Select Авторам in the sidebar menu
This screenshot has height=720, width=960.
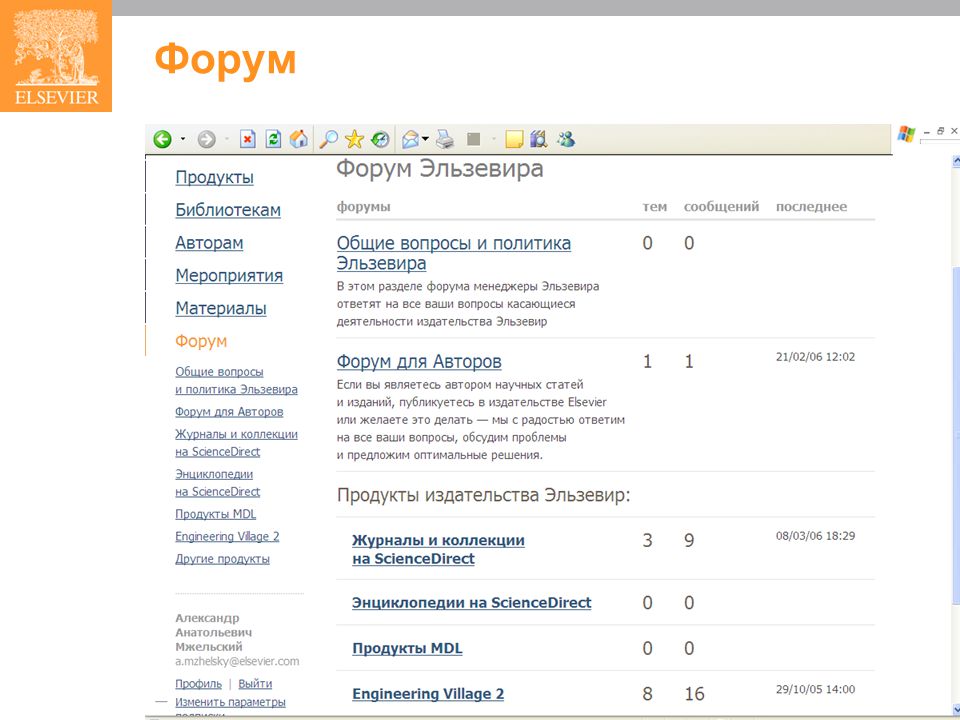[x=209, y=243]
